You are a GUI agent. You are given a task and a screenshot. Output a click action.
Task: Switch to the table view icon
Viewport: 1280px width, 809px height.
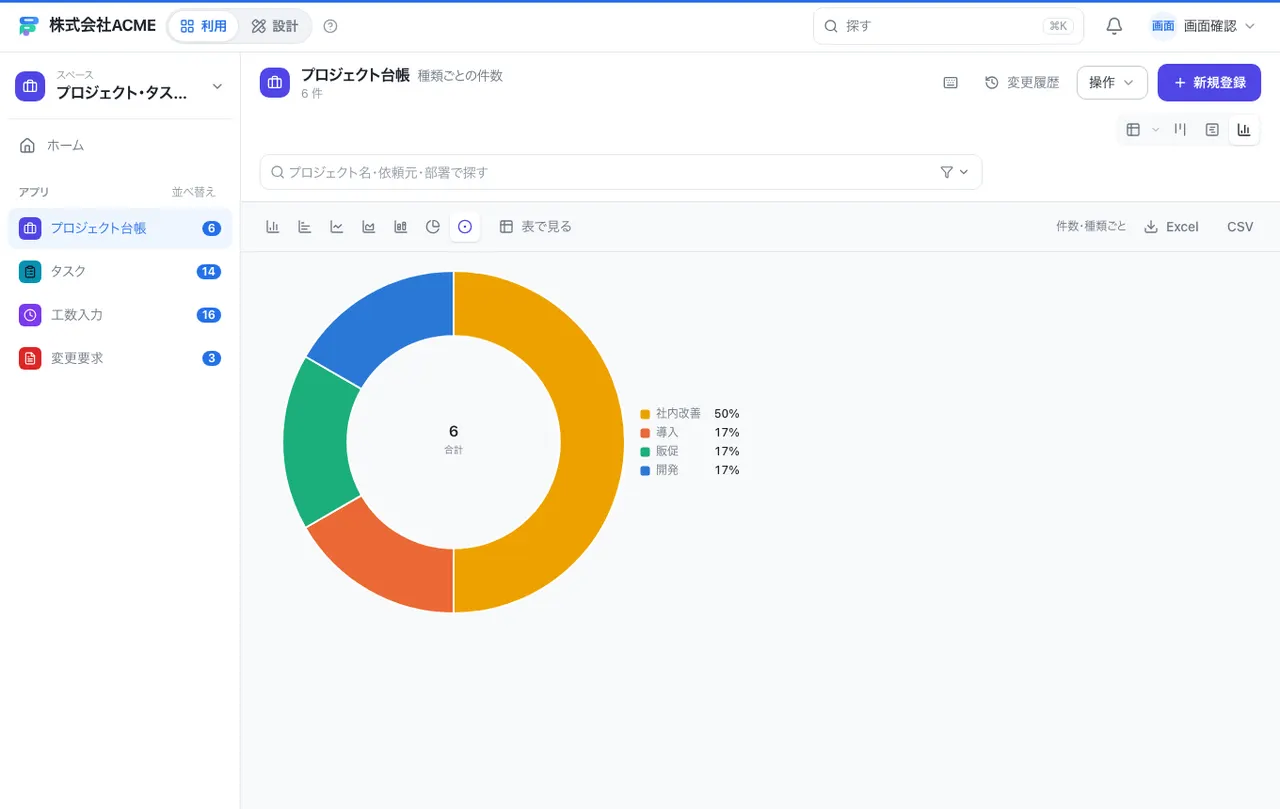[1133, 130]
